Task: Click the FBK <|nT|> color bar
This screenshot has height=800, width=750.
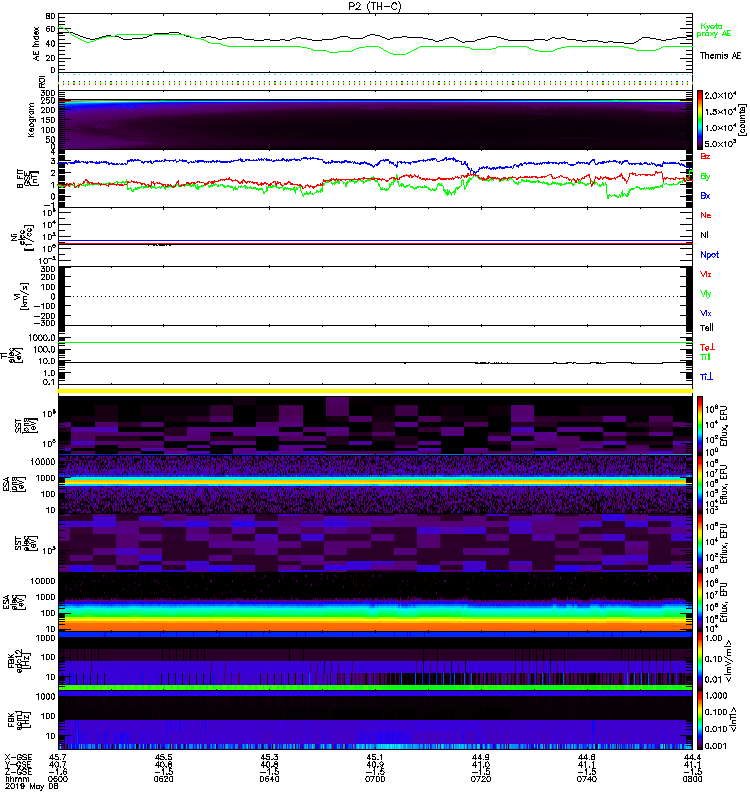Action: 700,720
